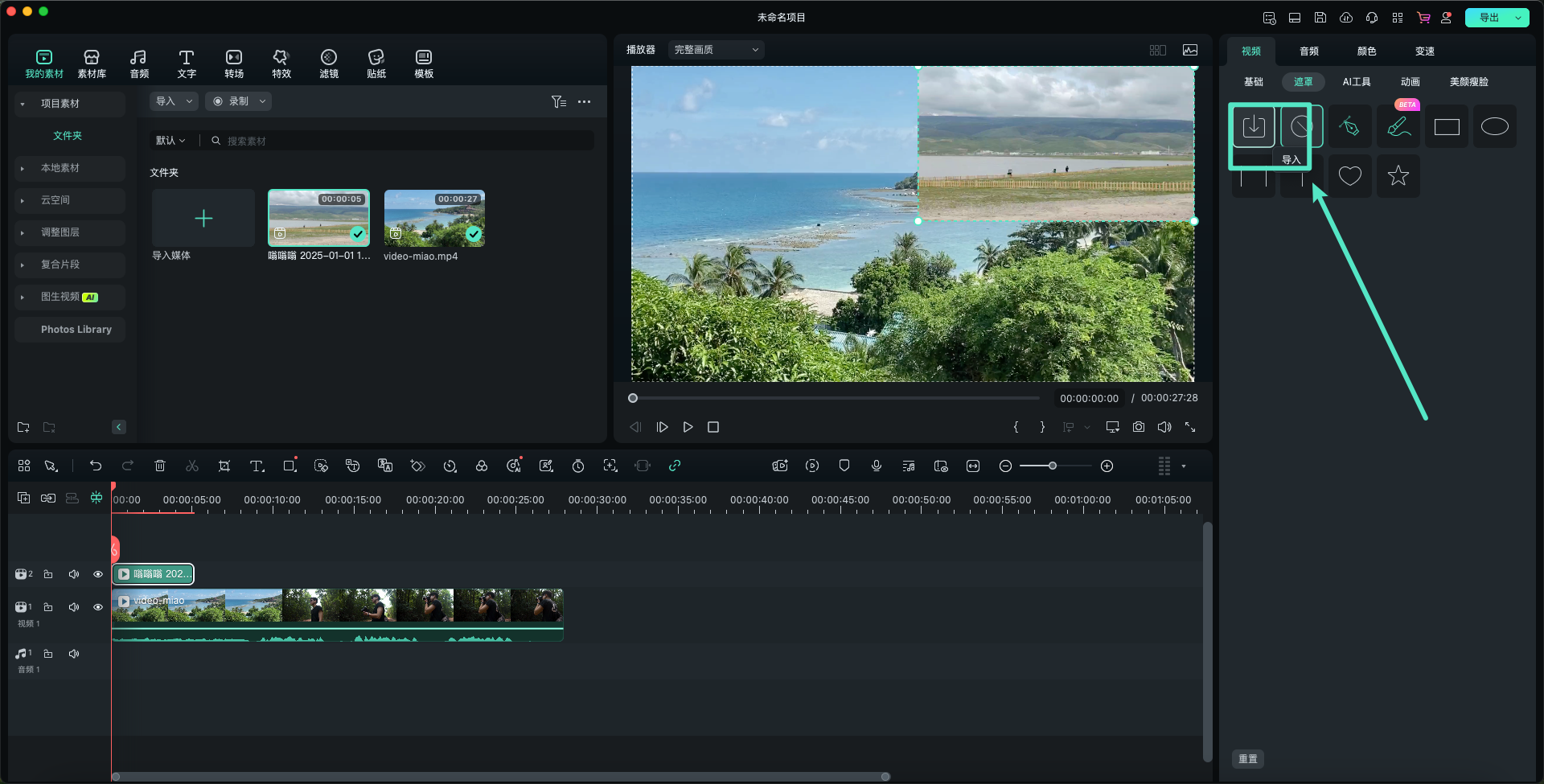Hide video track 2 with eye icon
The height and width of the screenshot is (784, 1544).
(98, 574)
